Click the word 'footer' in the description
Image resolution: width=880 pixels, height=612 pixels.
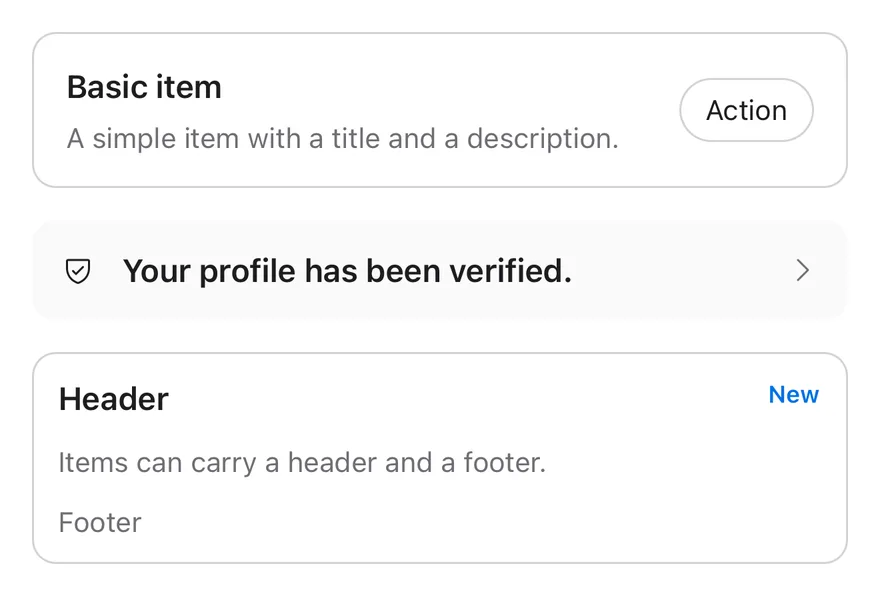(x=504, y=463)
